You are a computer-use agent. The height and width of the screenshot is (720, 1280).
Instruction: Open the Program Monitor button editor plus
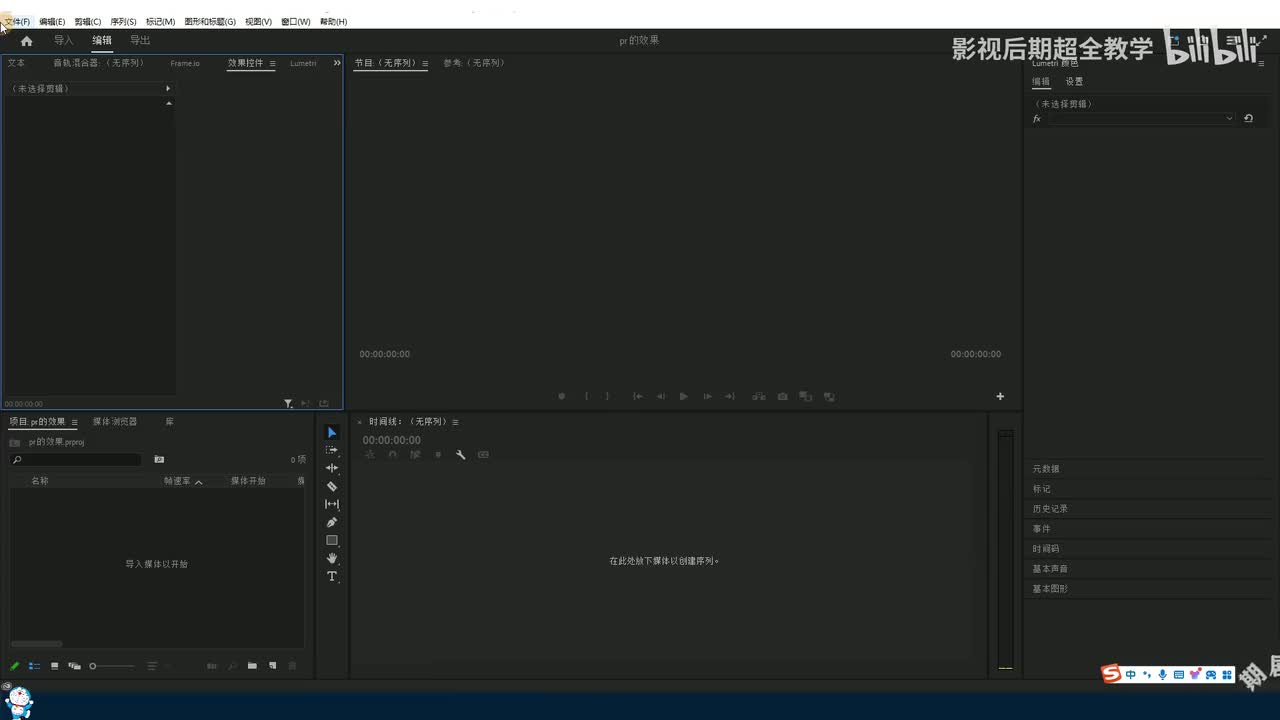tap(1000, 396)
